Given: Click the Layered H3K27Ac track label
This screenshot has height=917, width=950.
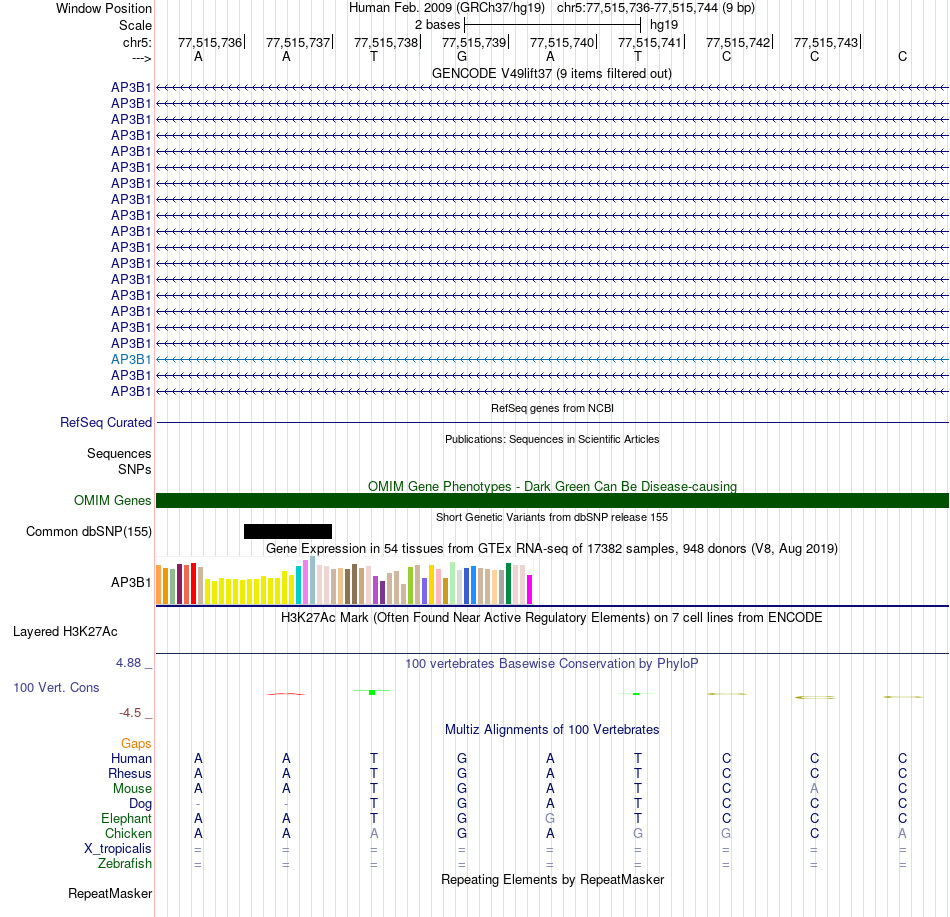Looking at the screenshot, I should pos(65,631).
